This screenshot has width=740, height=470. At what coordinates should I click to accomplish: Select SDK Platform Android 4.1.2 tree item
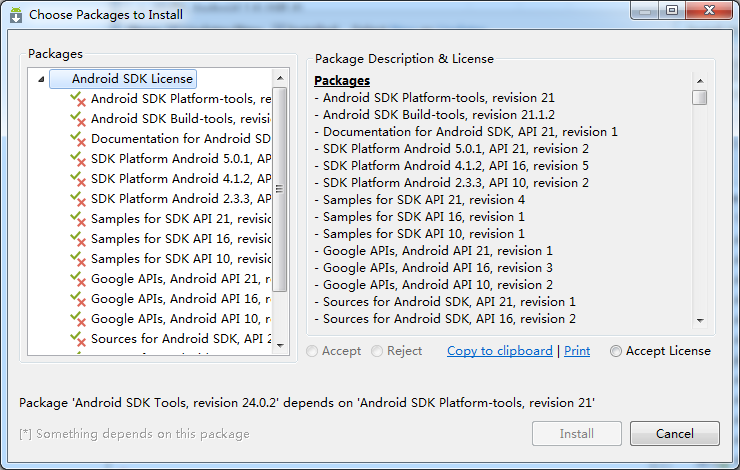coord(181,178)
